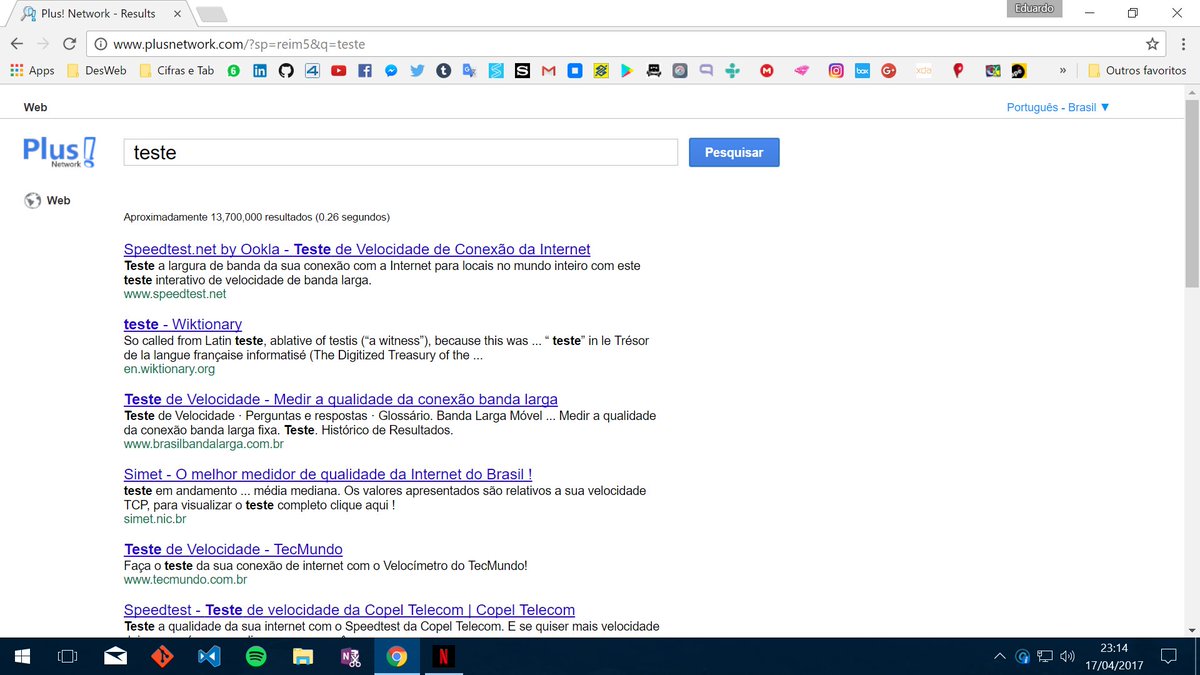Screen dimensions: 1200x675
Task: Open the XDA bookmark icon
Action: point(923,71)
